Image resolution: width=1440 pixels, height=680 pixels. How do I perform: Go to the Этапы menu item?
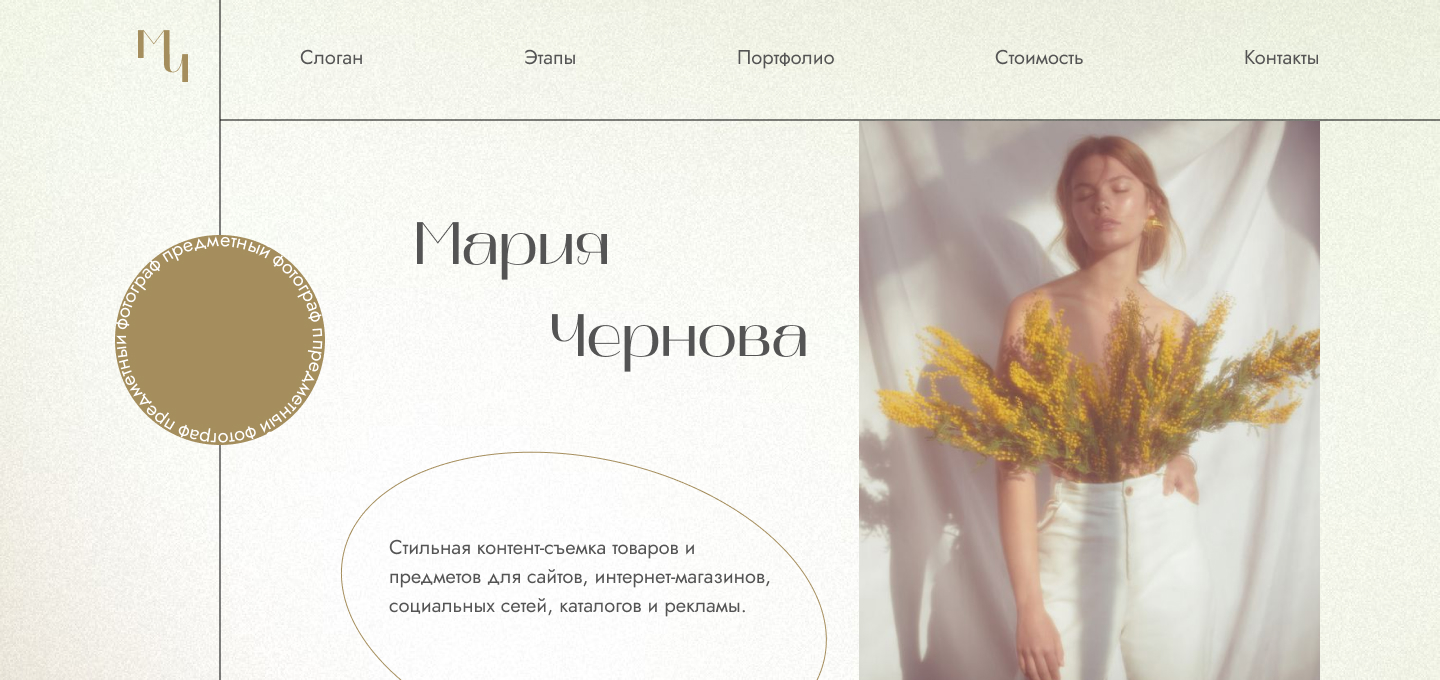point(550,58)
